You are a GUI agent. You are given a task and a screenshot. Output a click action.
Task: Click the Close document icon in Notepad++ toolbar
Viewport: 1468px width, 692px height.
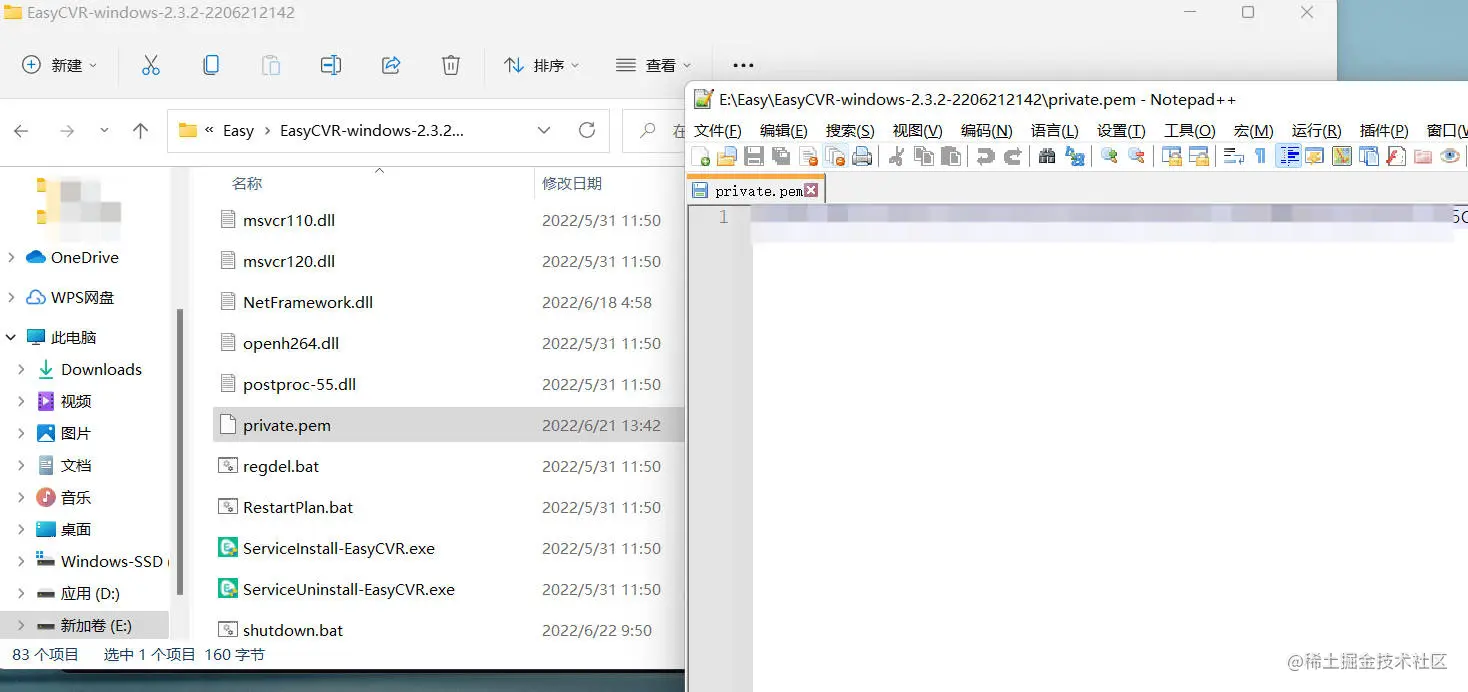[808, 156]
